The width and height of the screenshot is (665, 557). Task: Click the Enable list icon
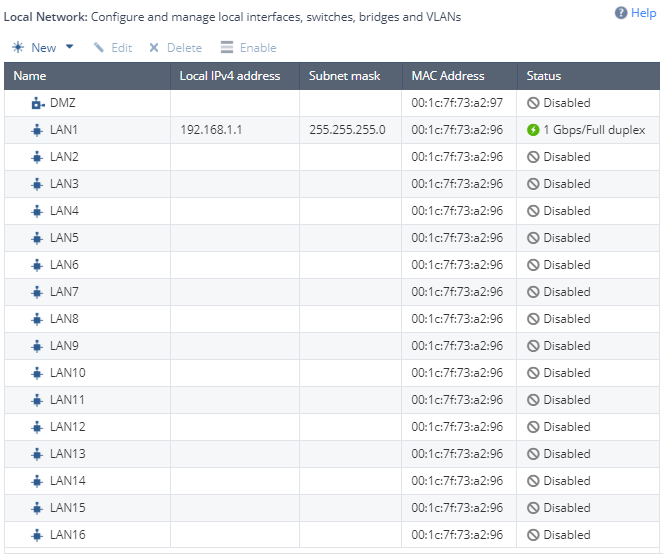[x=227, y=47]
